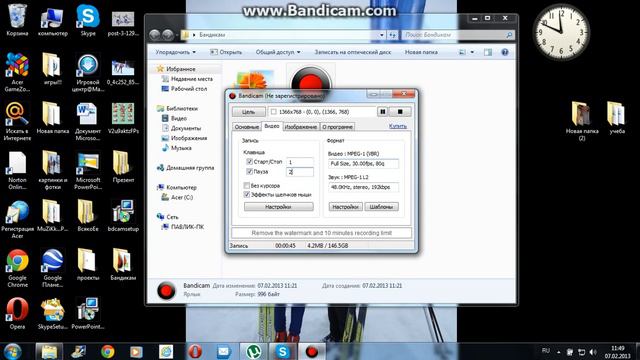
Task: Click the volume icon in system tray
Action: pos(593,352)
